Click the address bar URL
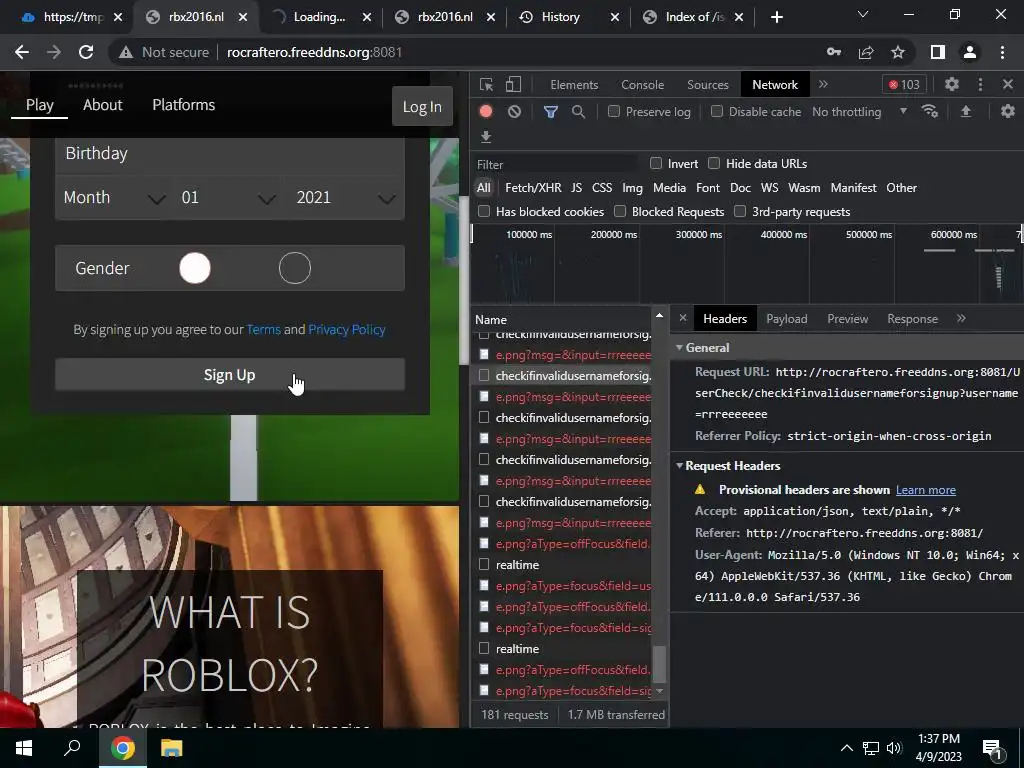Screen dimensions: 1024x768 pos(314,52)
